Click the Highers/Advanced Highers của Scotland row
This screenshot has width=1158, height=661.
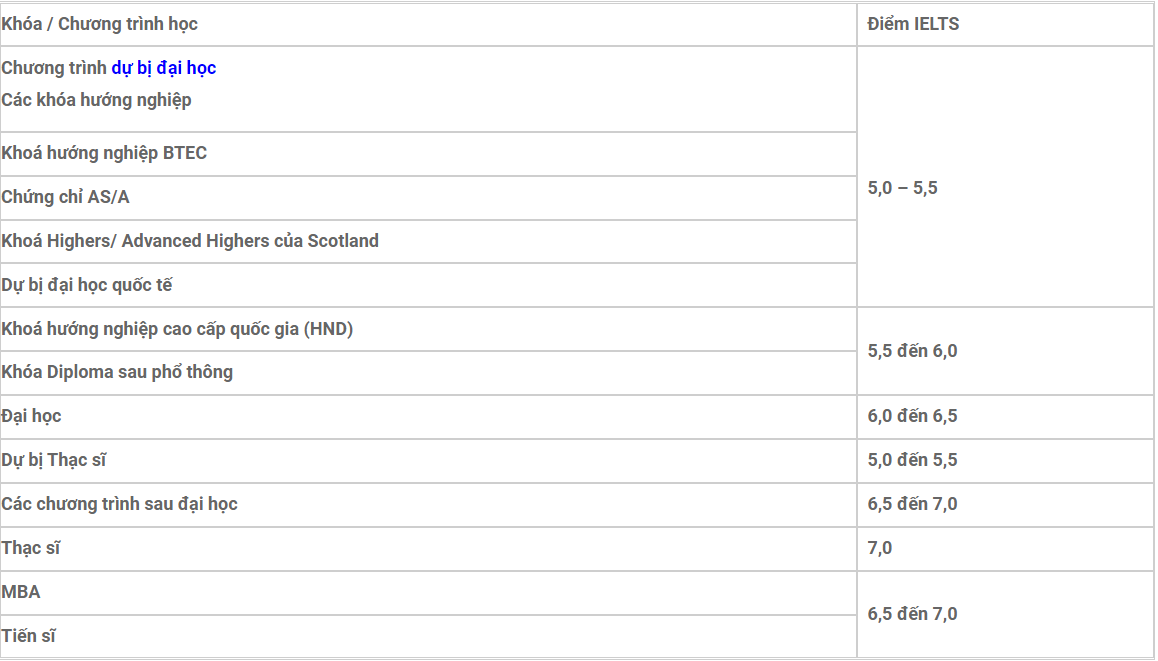coord(190,241)
